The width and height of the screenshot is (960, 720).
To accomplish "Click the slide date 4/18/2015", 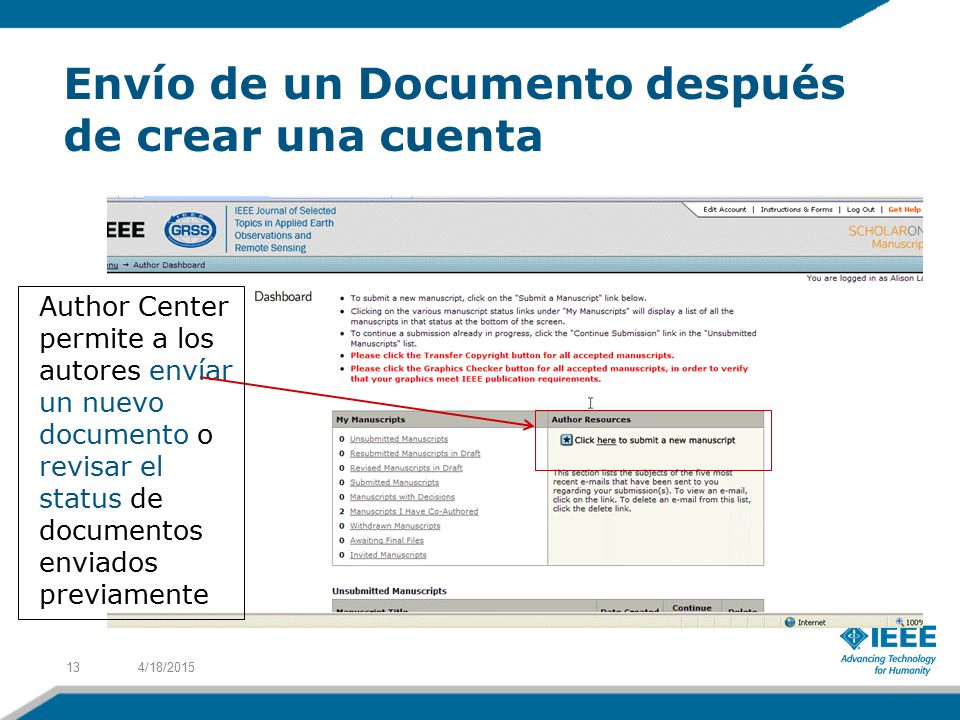I will point(166,667).
